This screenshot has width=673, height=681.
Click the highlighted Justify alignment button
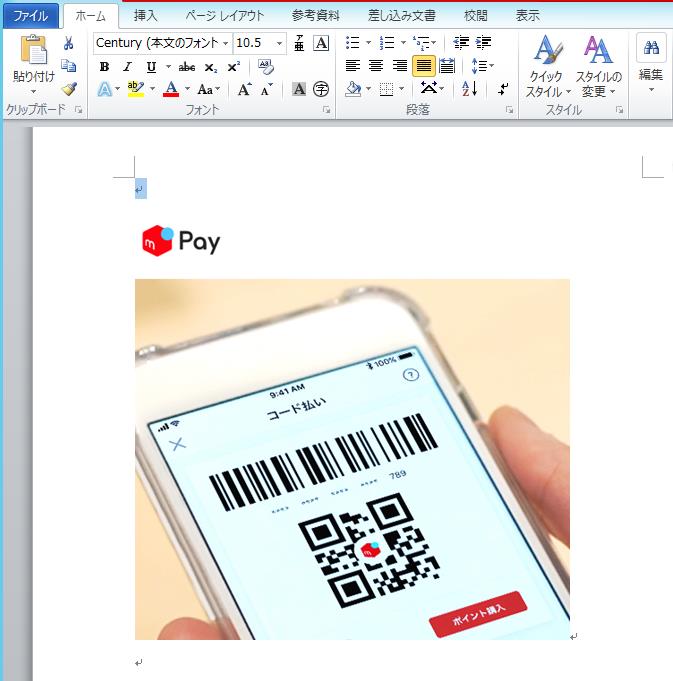(424, 66)
